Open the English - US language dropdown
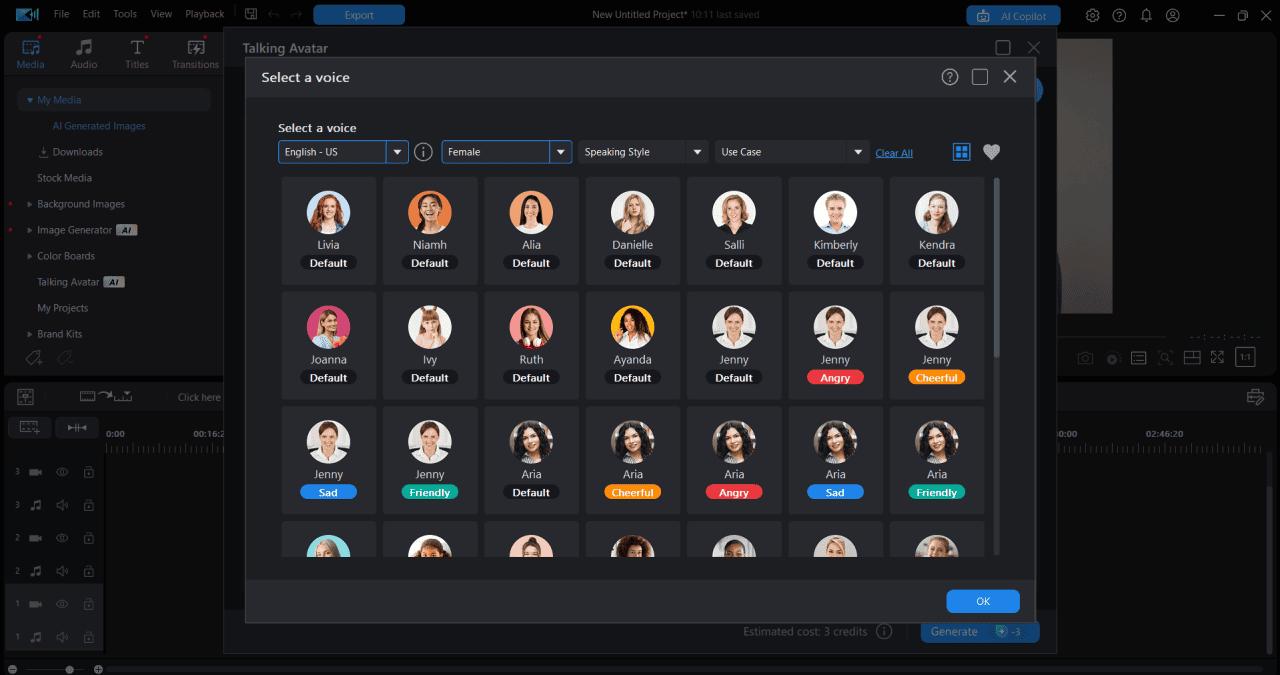 coord(343,152)
